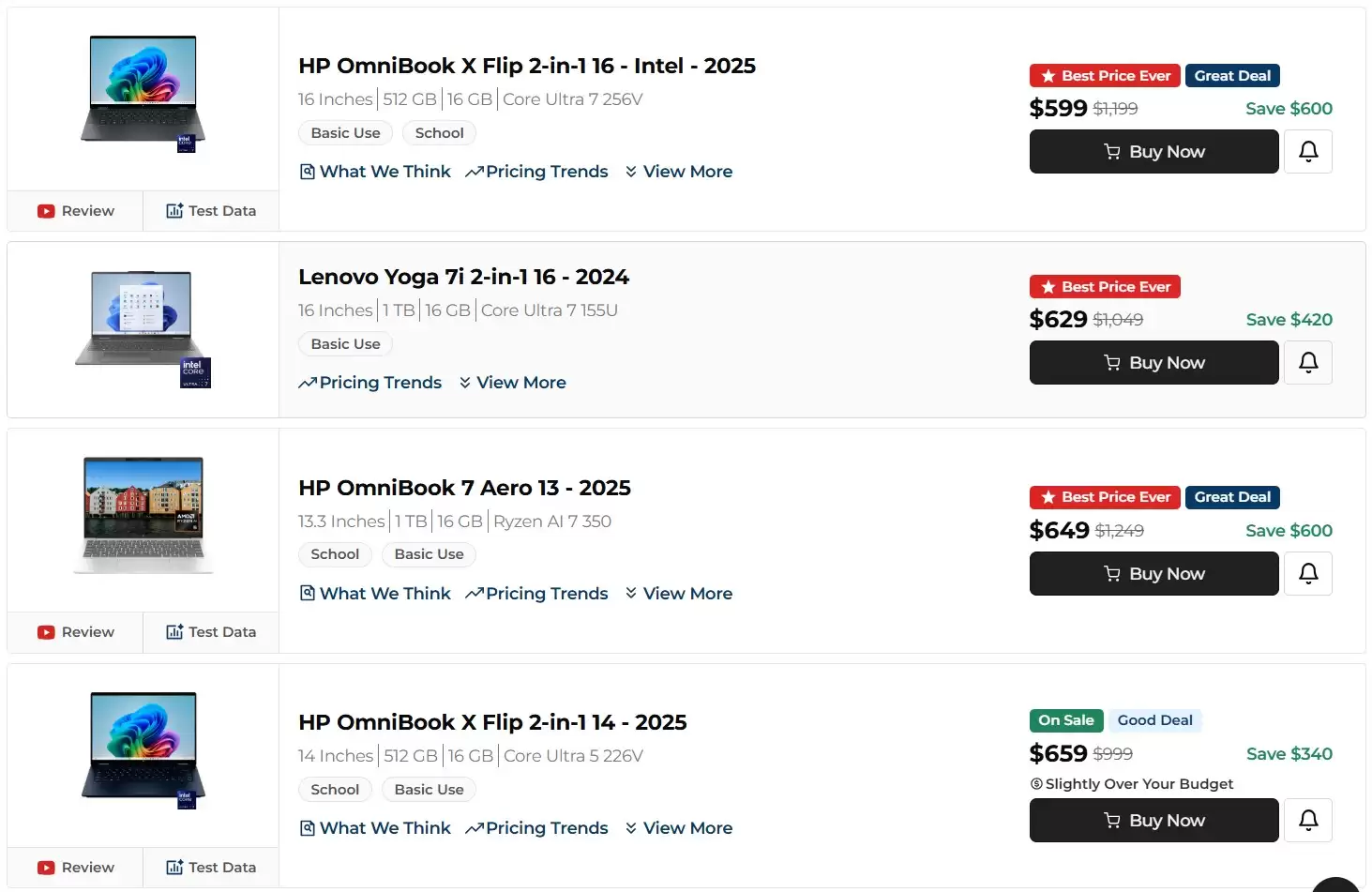The height and width of the screenshot is (892, 1372).
Task: Open Pricing Trends for Lenovo Yoga 7i
Action: (x=370, y=383)
